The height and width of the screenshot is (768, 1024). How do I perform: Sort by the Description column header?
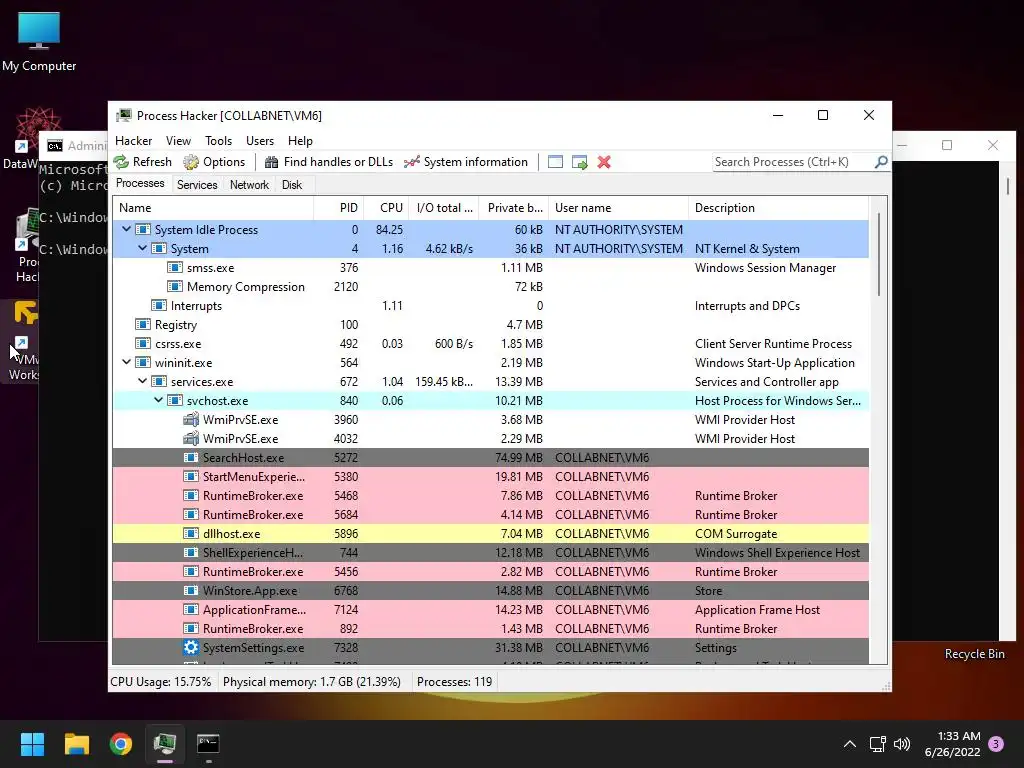pyautogui.click(x=778, y=208)
